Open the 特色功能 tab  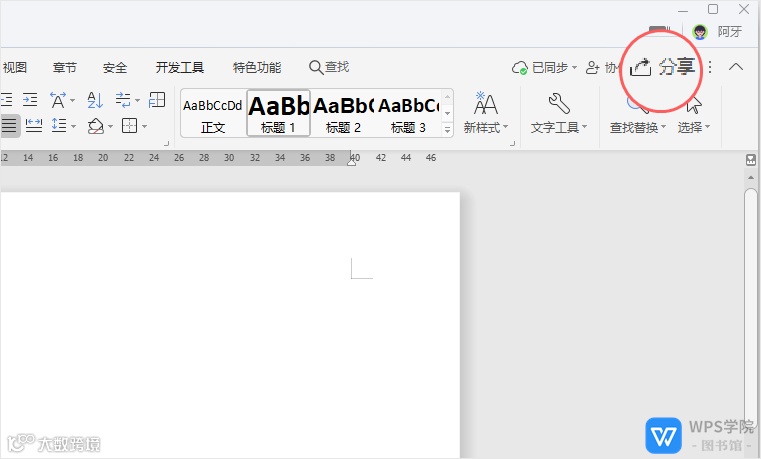pyautogui.click(x=257, y=67)
